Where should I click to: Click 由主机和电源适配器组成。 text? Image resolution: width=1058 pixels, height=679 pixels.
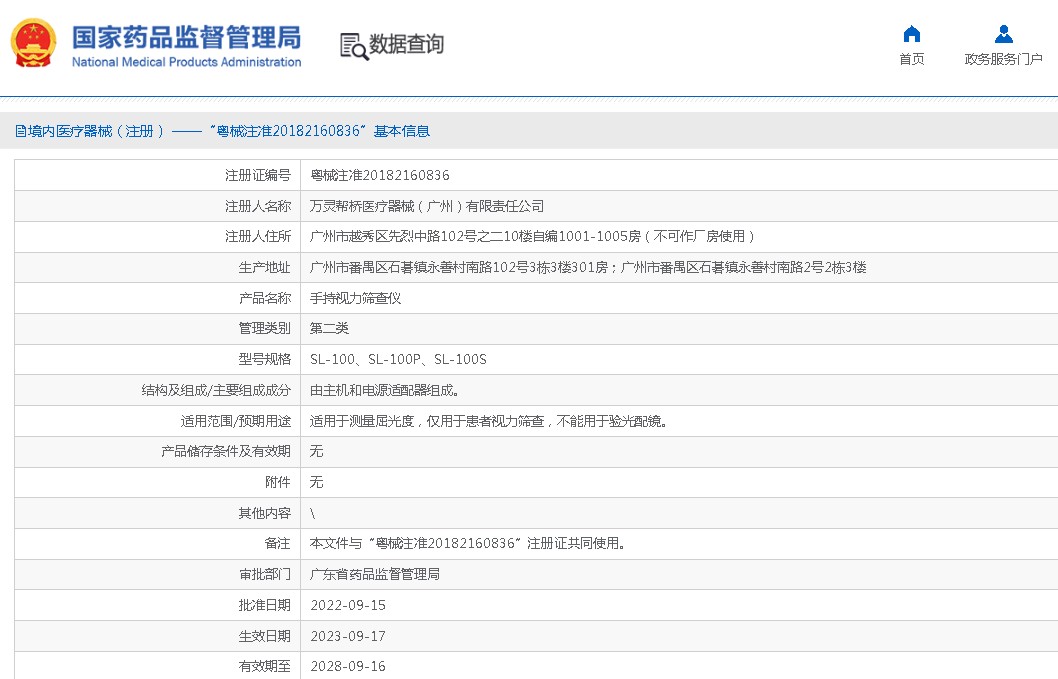point(385,390)
